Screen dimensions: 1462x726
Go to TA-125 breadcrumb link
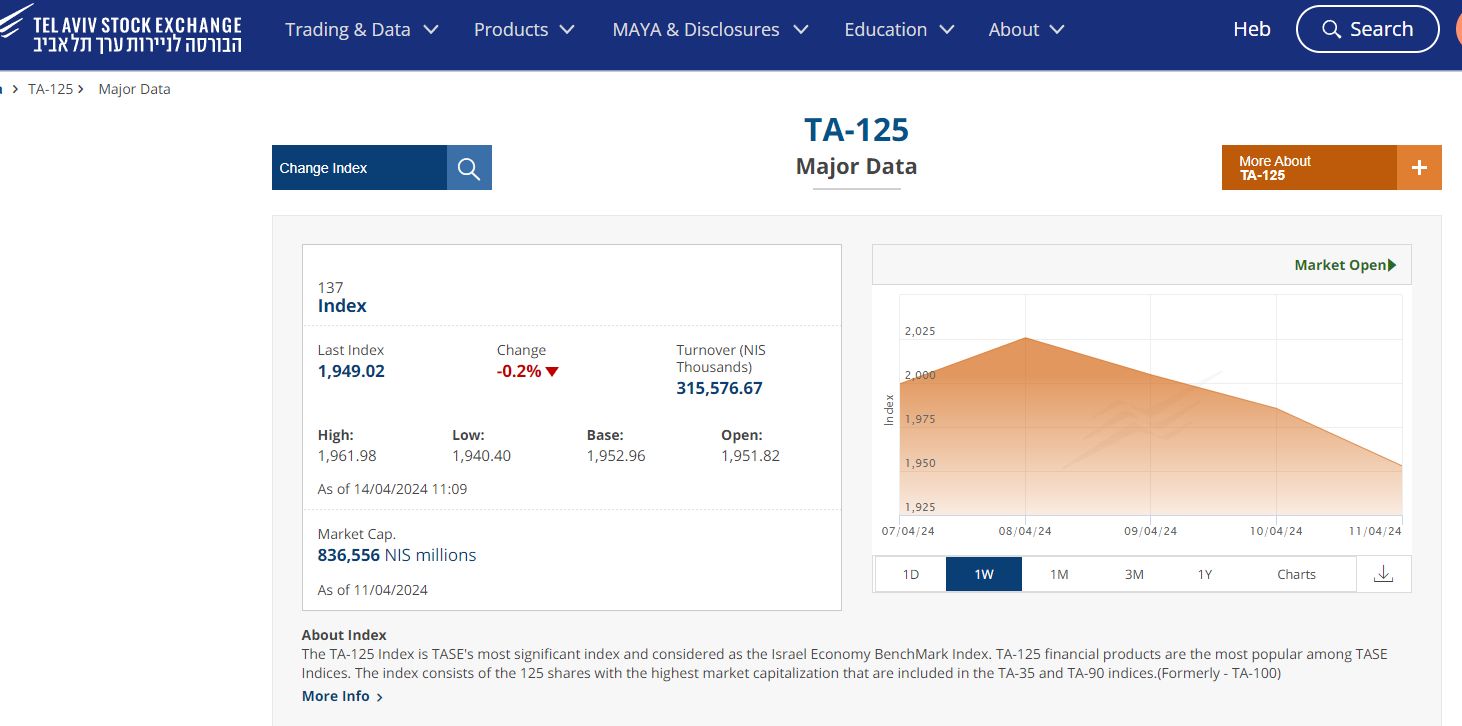click(50, 89)
